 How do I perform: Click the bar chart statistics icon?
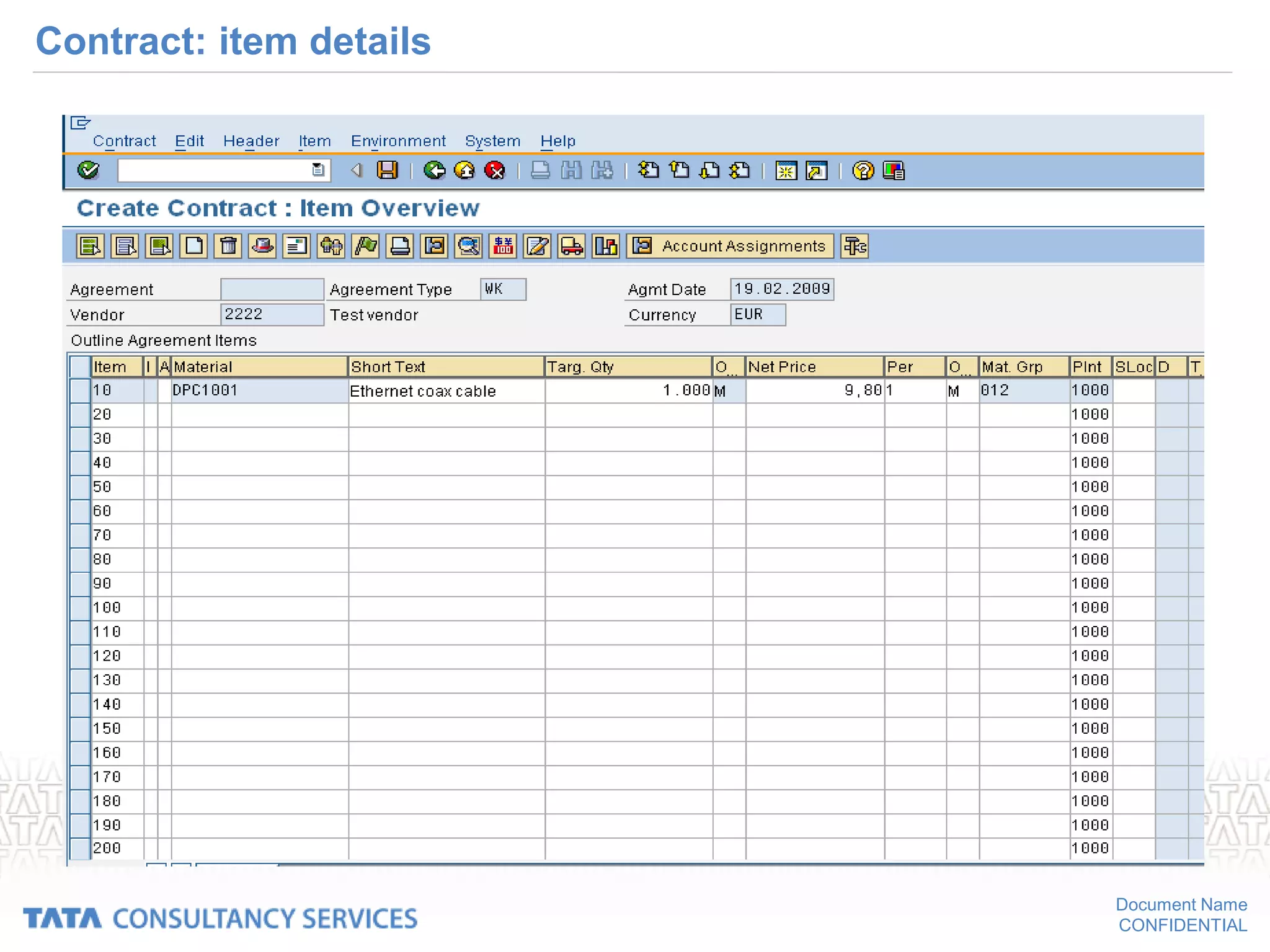[x=606, y=246]
